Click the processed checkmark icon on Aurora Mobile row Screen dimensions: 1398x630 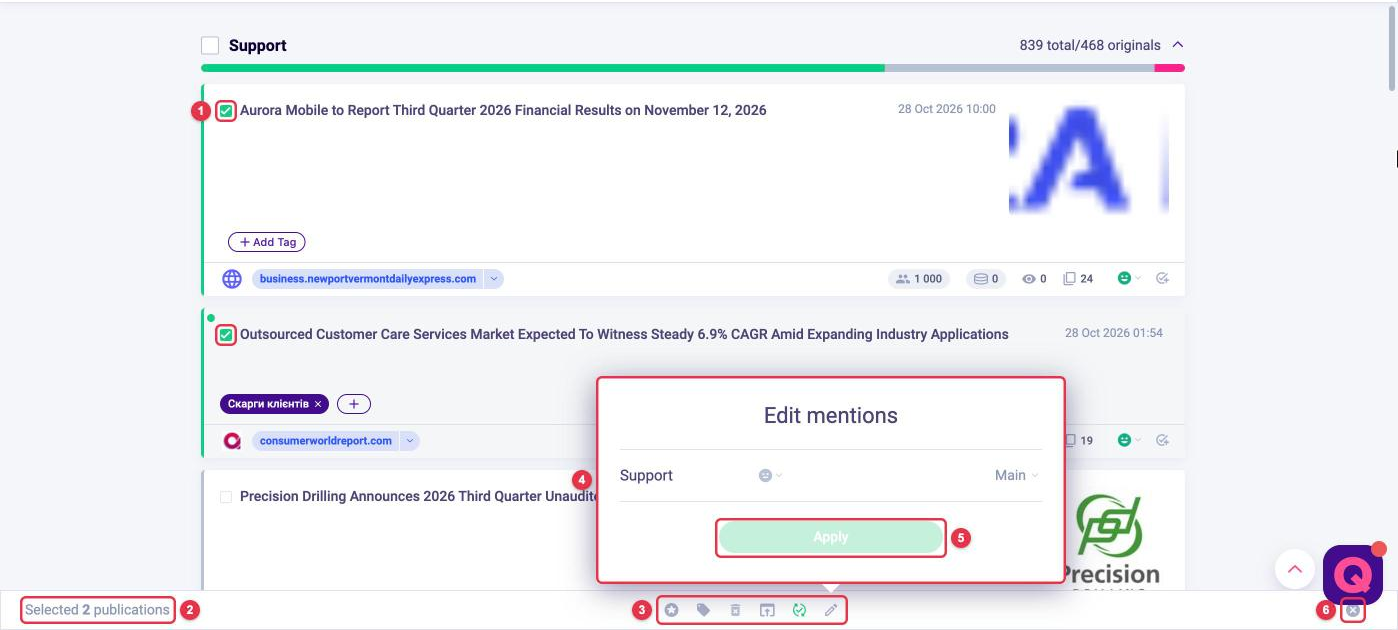(x=1162, y=279)
